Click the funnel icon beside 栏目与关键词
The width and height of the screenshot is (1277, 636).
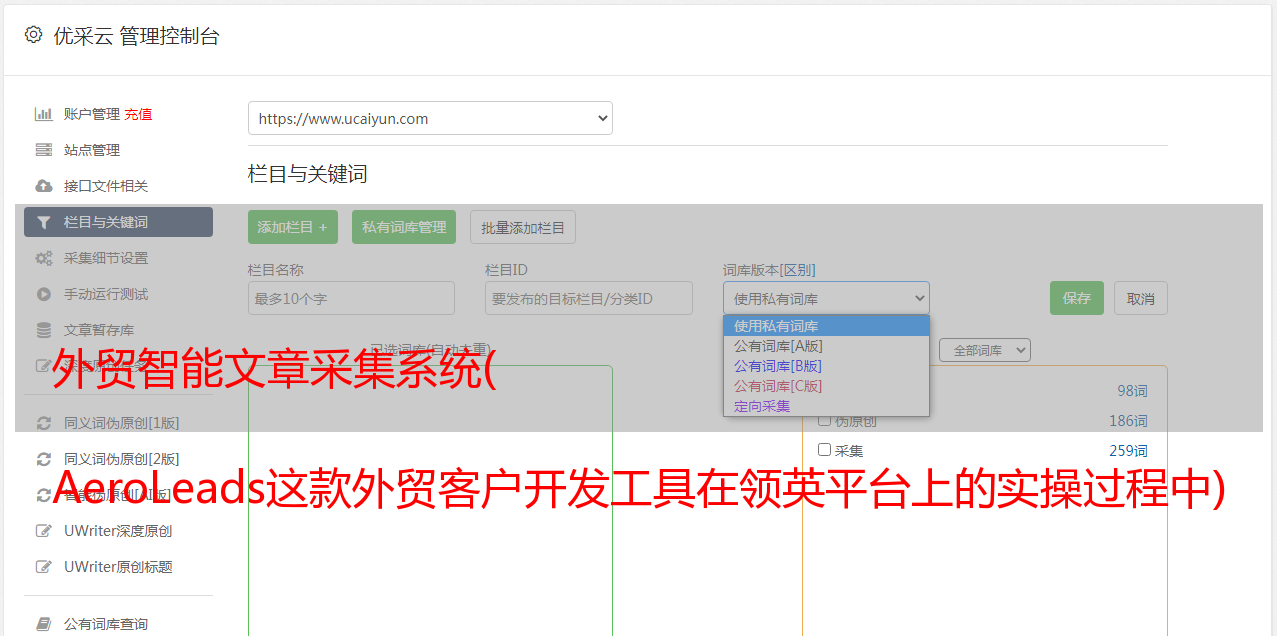pos(43,222)
